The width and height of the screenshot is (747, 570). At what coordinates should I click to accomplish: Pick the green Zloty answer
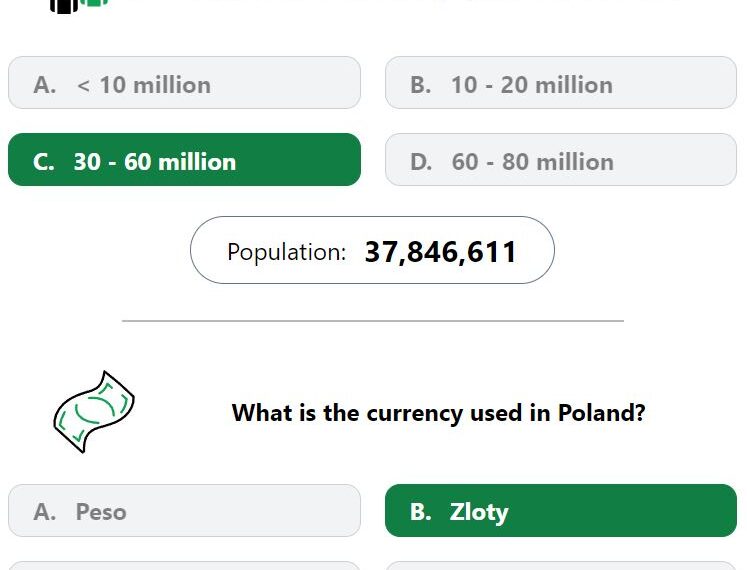[561, 511]
